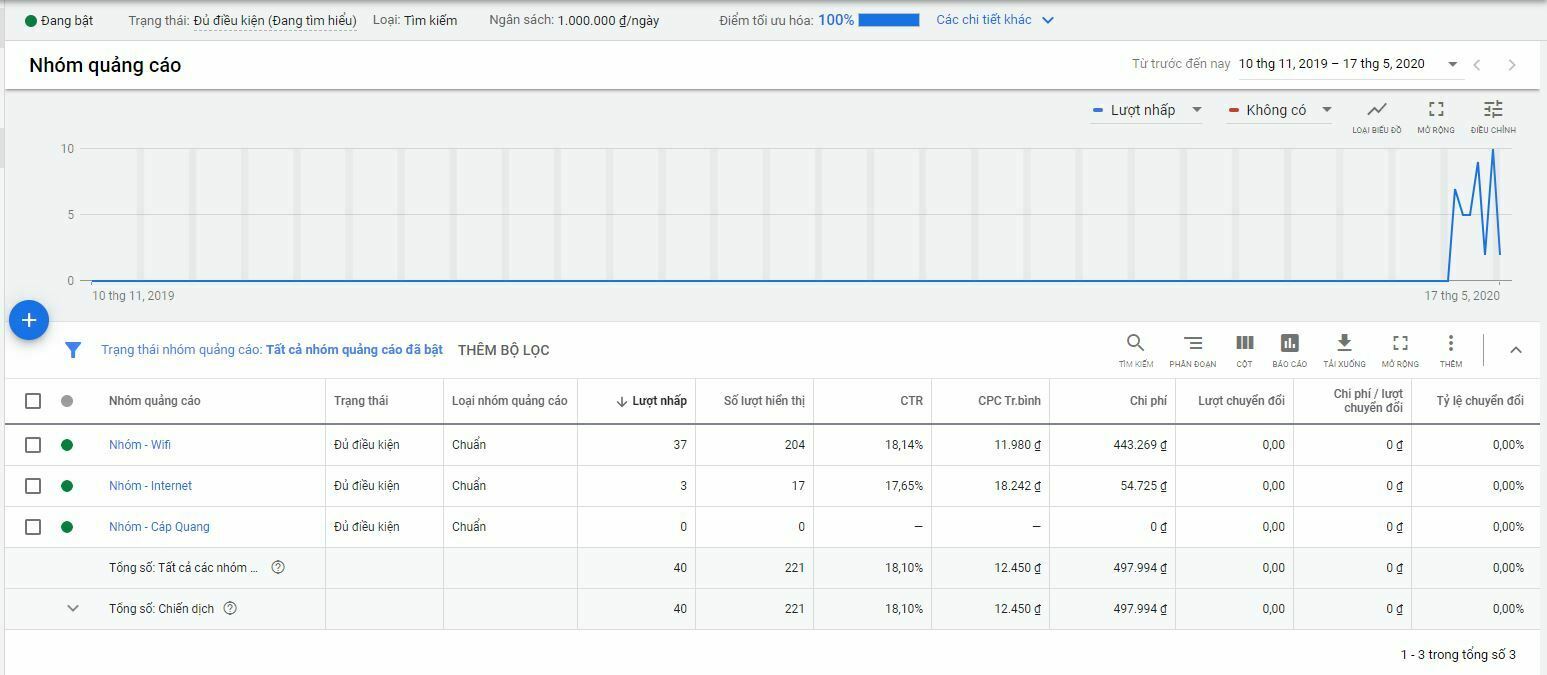
Task: Open the Lượt nhấp metric dropdown
Action: [x=1147, y=110]
